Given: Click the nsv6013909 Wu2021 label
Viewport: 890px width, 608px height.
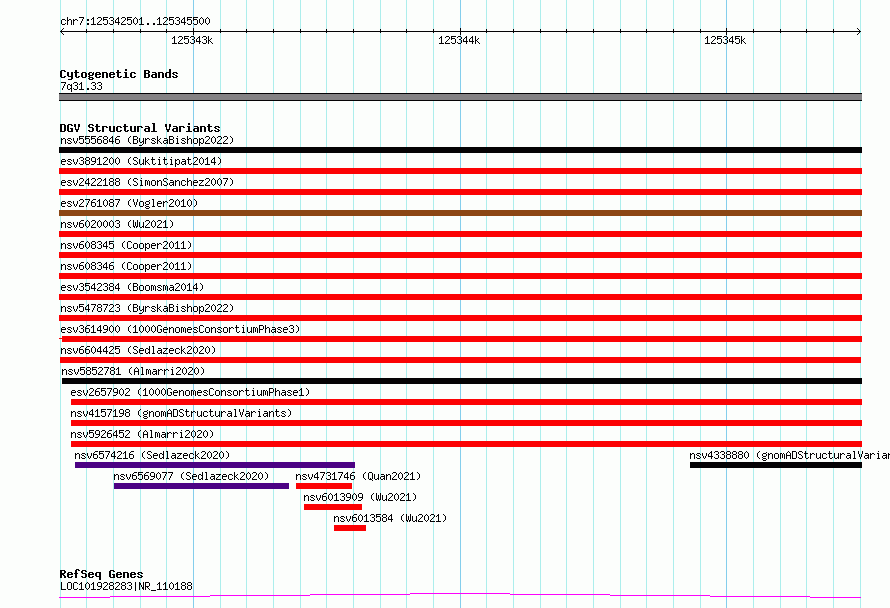Looking at the screenshot, I should pyautogui.click(x=360, y=497).
